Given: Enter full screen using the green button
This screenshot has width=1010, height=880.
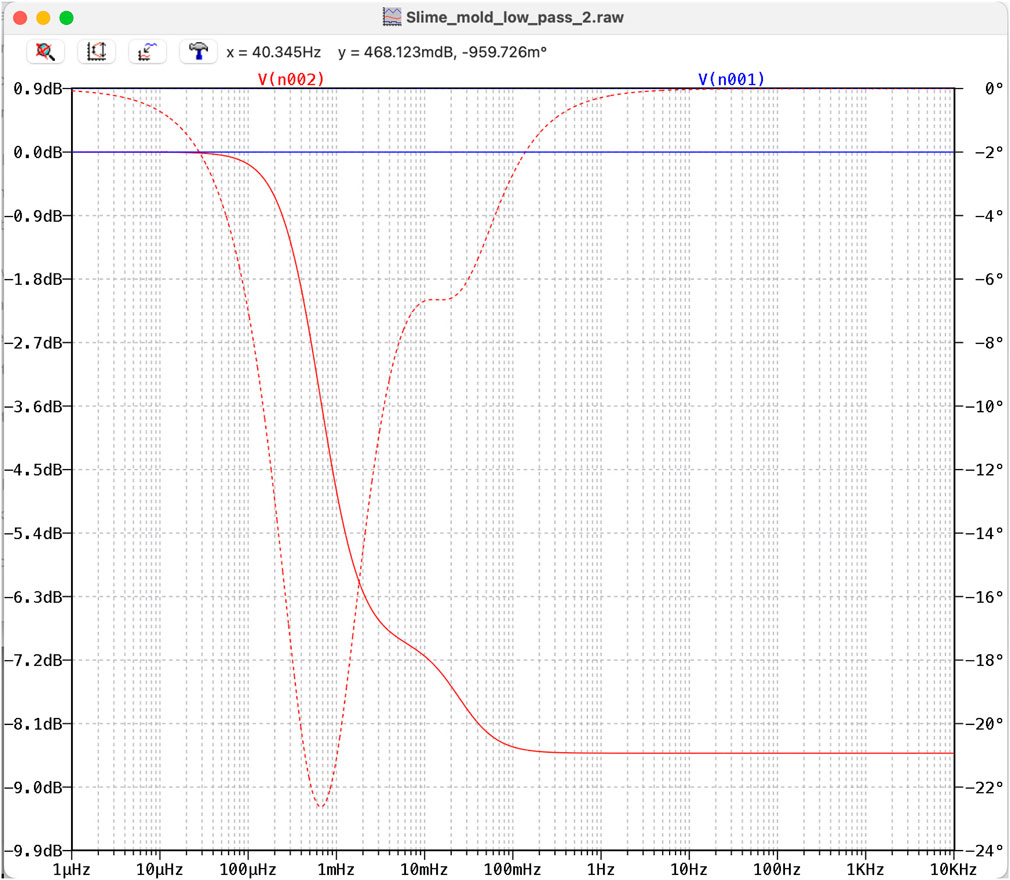Looking at the screenshot, I should tap(66, 17).
